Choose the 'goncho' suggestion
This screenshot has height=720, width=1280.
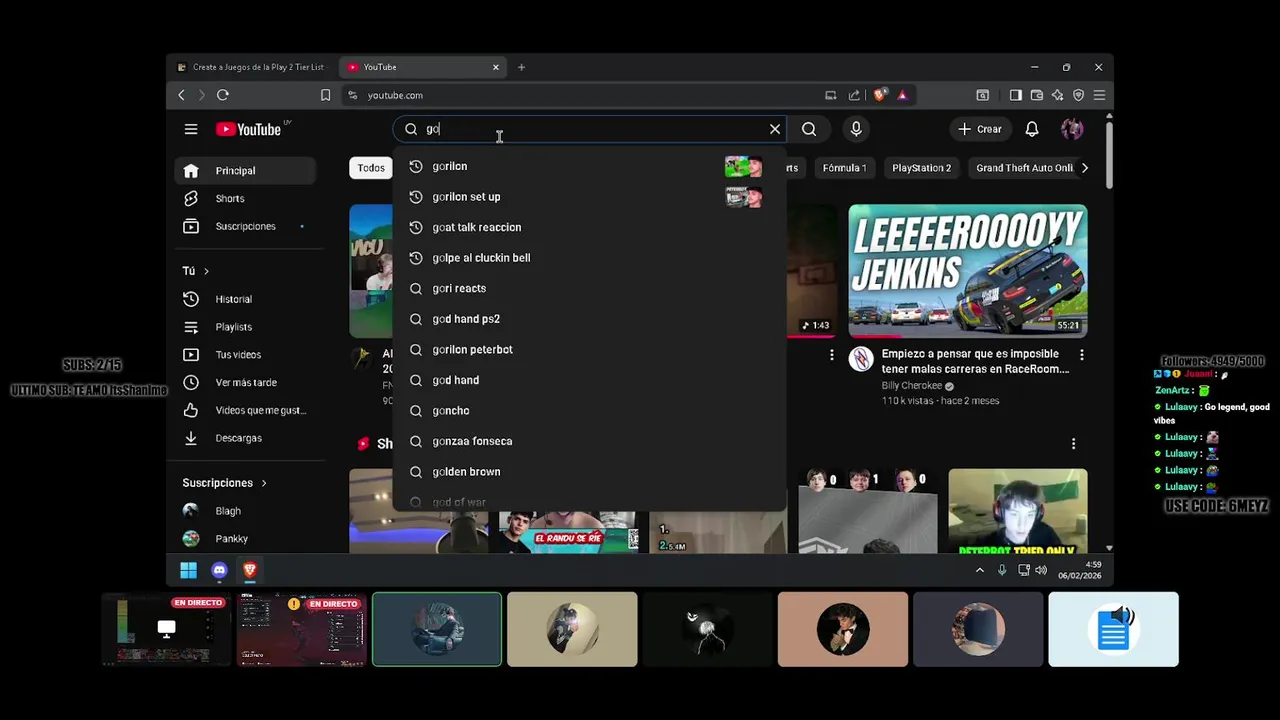click(589, 410)
